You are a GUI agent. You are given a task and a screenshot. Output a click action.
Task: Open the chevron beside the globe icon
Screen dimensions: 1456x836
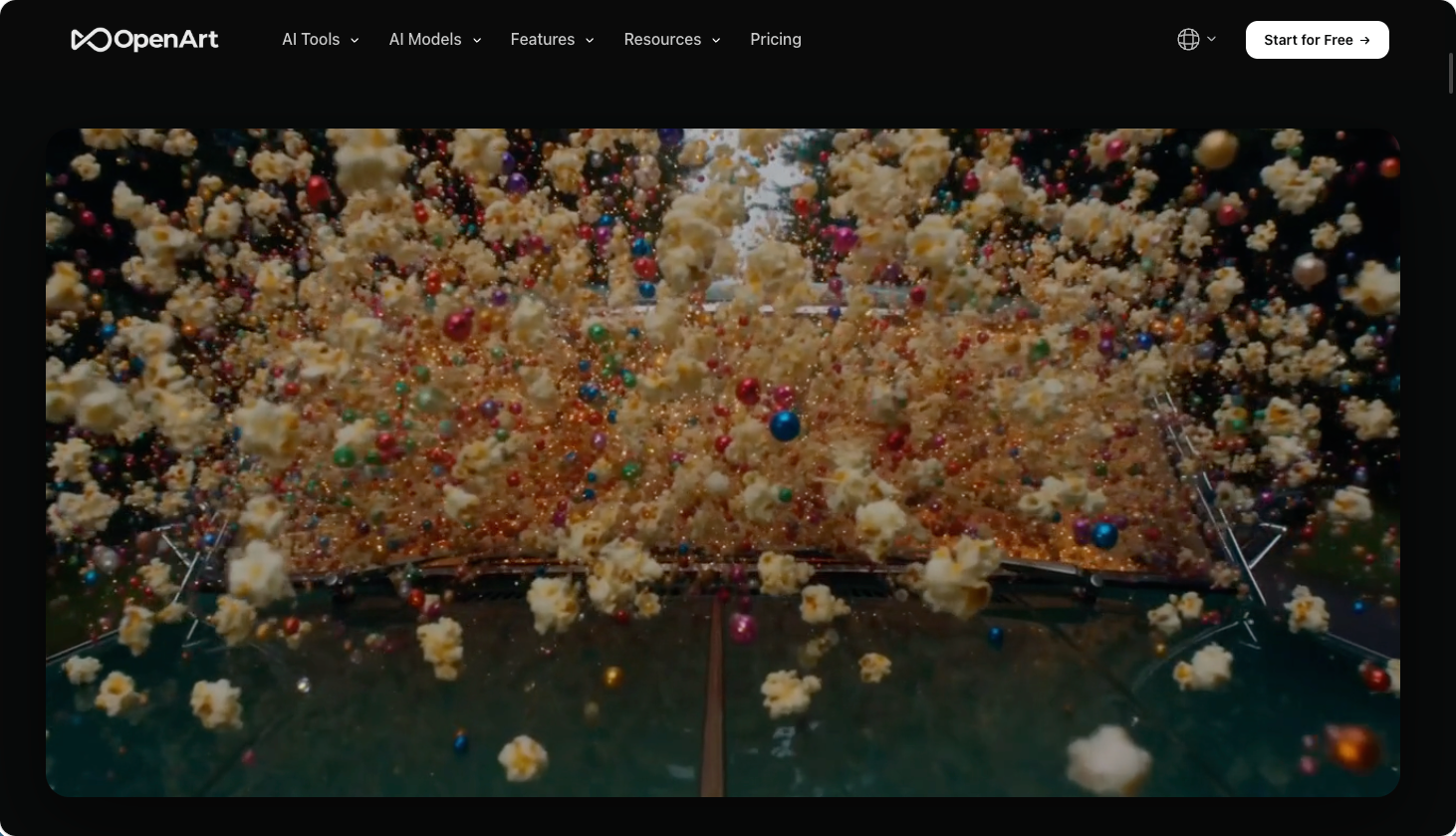(1211, 39)
